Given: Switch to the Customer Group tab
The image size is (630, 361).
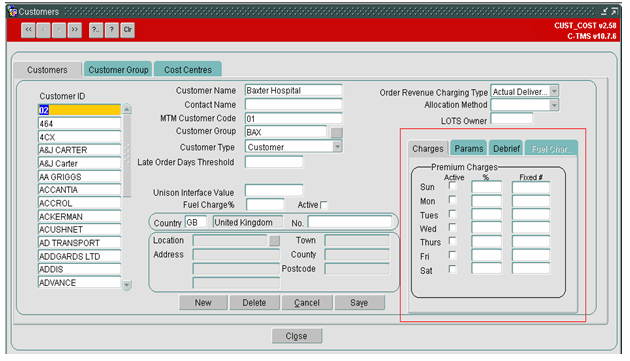Looking at the screenshot, I should point(118,70).
